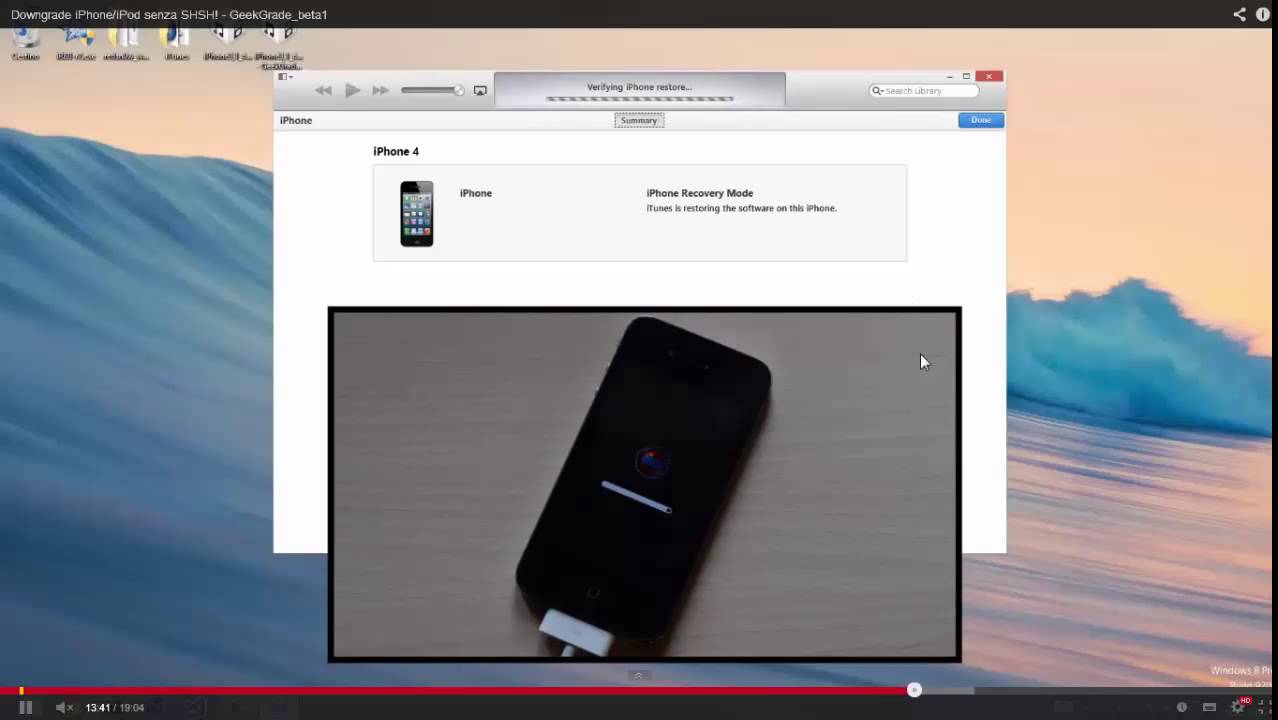Click the iTunes rewind button
1278x720 pixels.
coord(323,90)
